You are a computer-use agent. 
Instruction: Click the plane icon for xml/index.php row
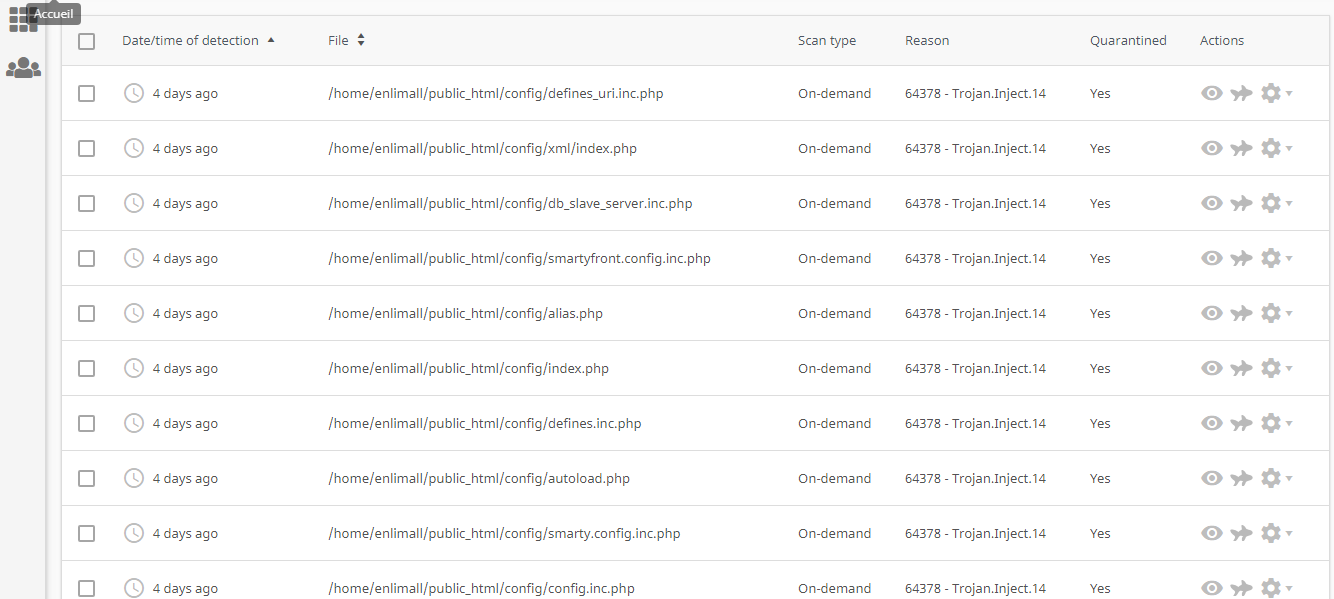click(1241, 148)
